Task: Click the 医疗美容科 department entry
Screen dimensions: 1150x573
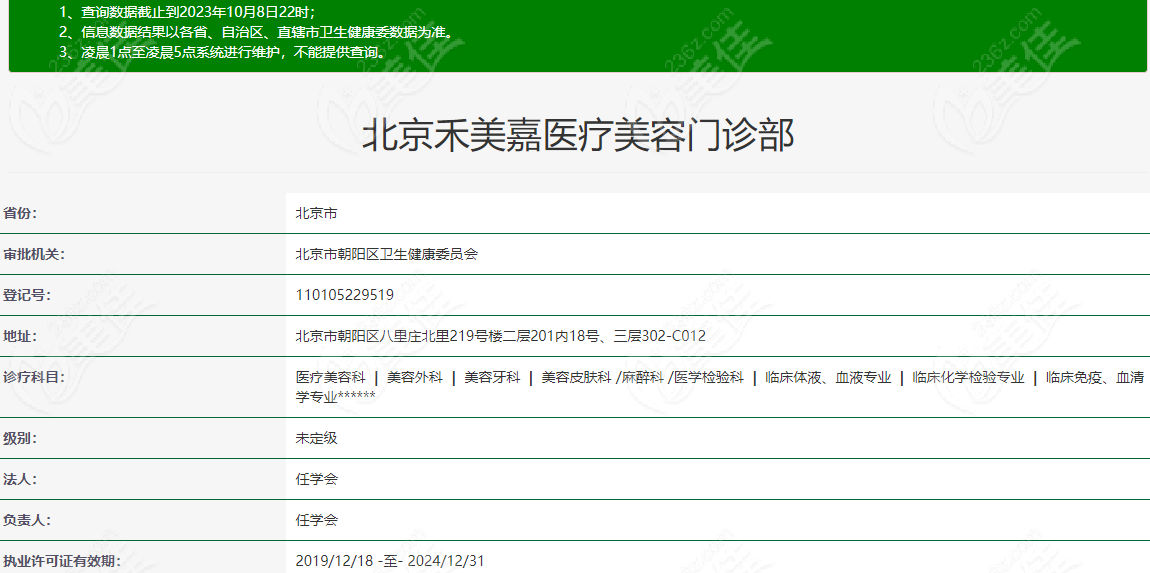Action: [x=330, y=377]
